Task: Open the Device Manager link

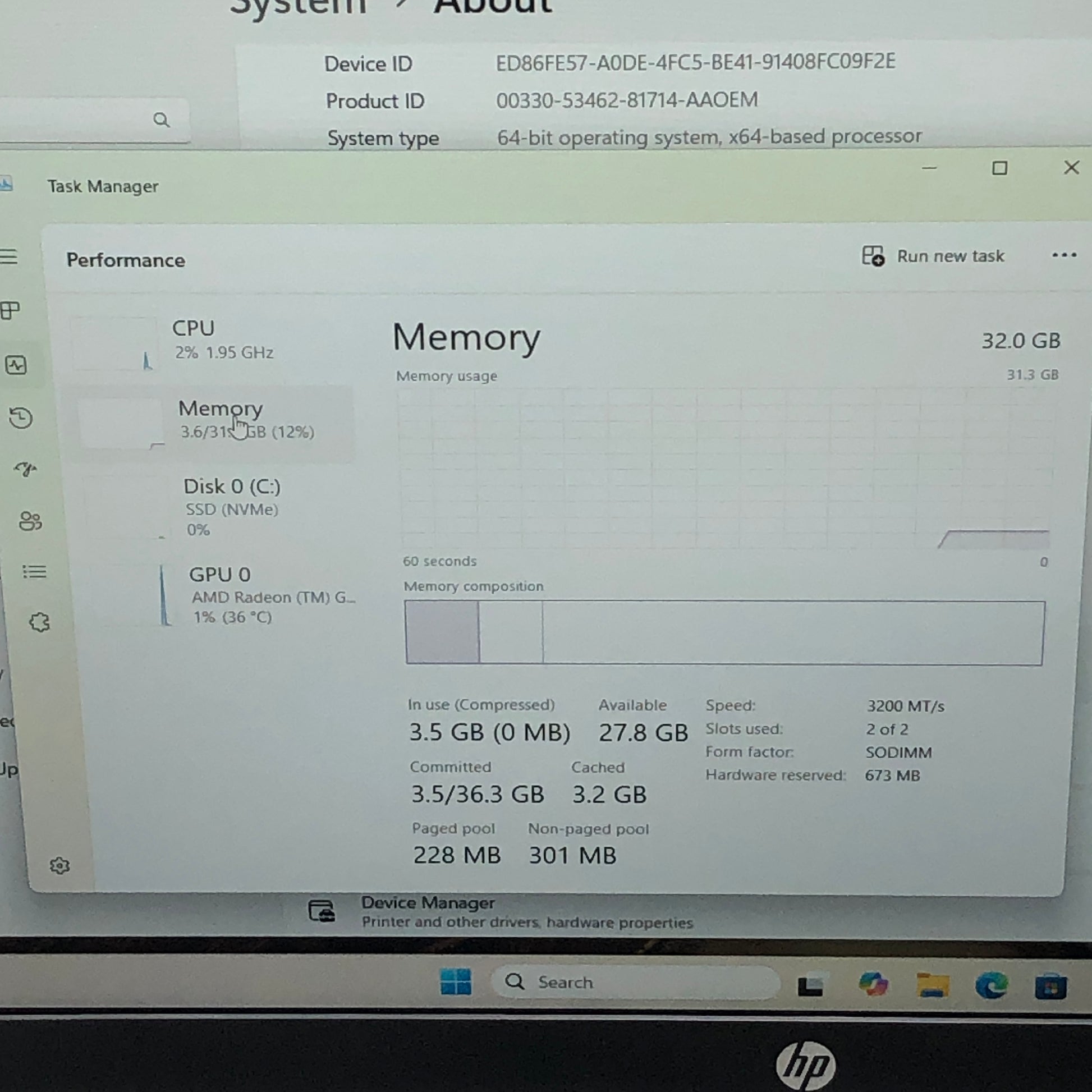Action: coord(428,903)
